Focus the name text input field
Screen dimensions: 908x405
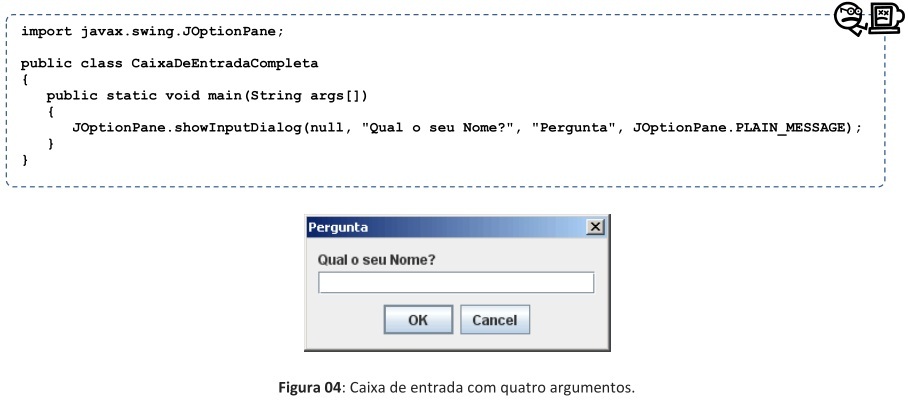pyautogui.click(x=456, y=283)
